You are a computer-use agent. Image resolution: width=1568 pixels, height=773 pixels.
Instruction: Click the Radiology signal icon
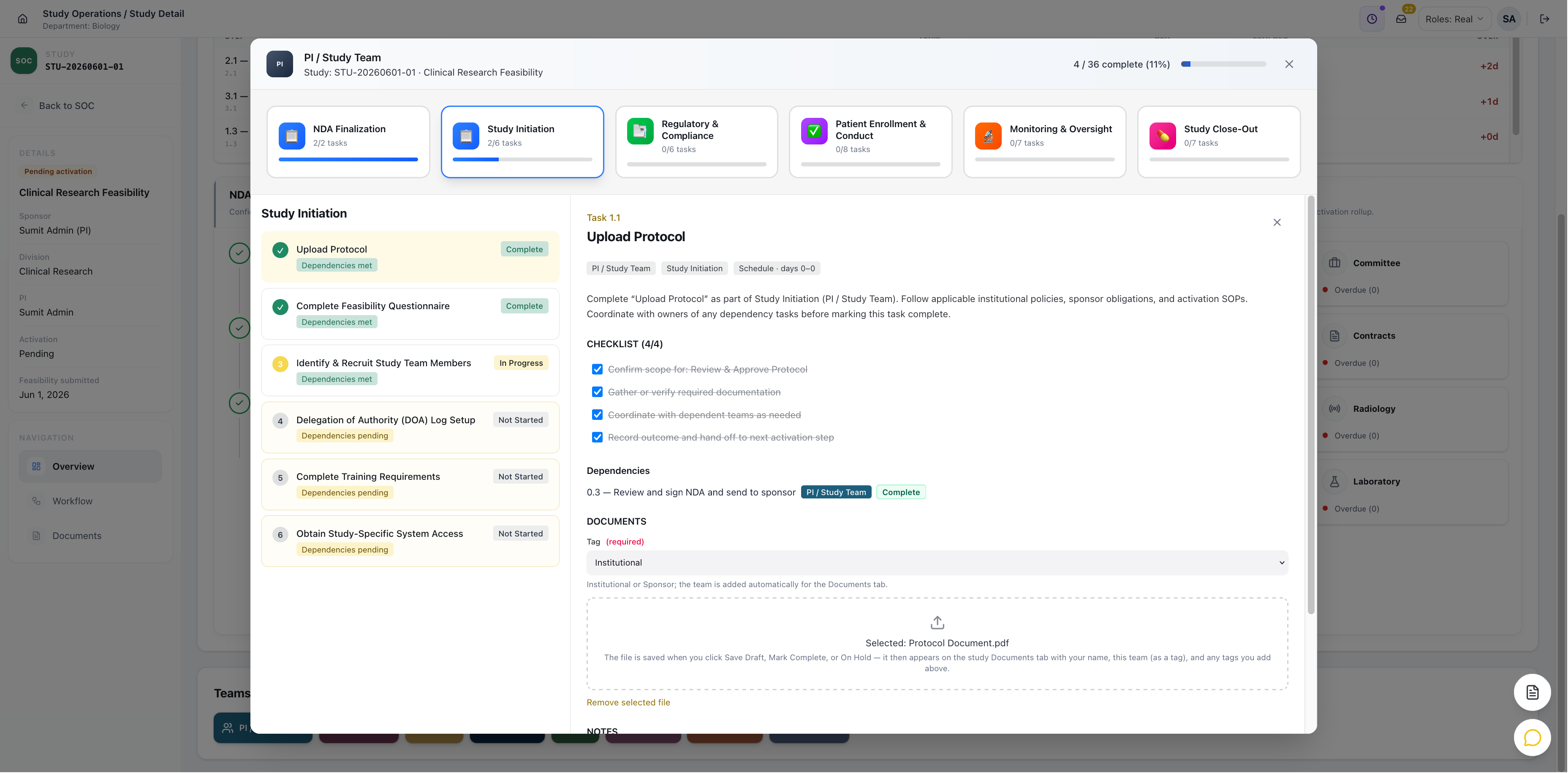[x=1334, y=408]
